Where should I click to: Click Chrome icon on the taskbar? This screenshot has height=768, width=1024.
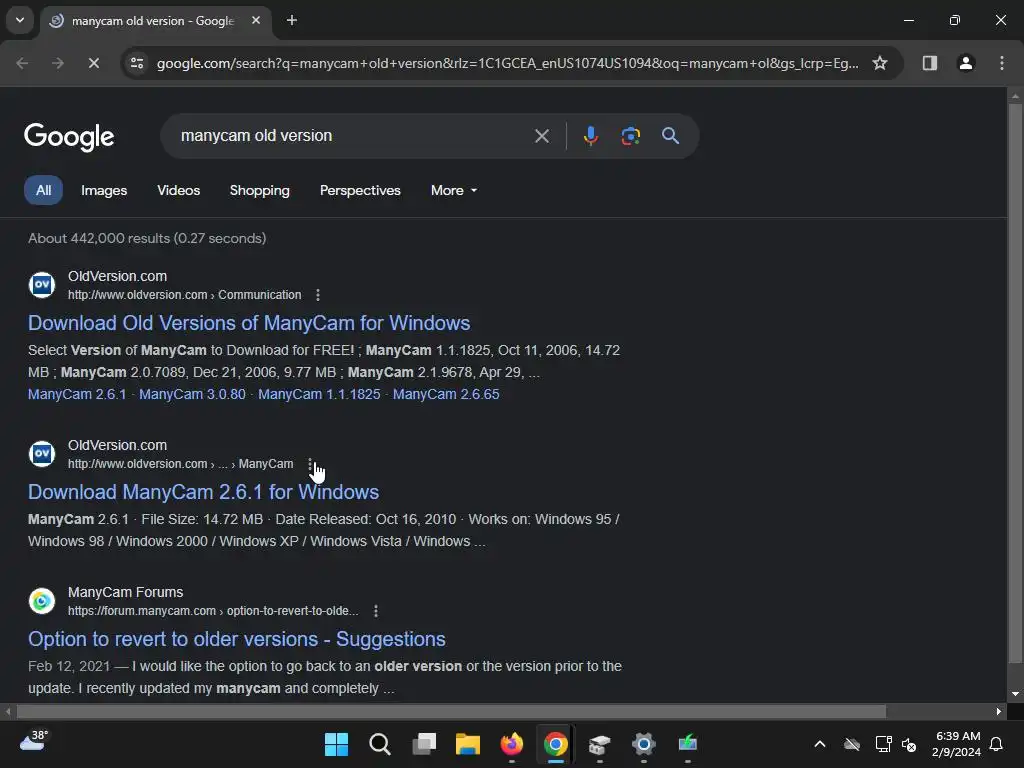point(555,744)
